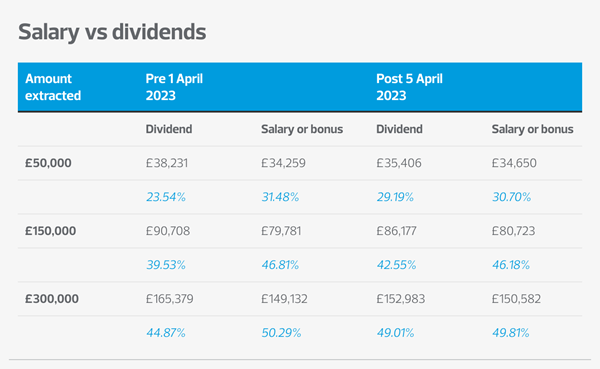Click the 'Post 5 April 2023' header
The image size is (600, 369).
point(409,87)
